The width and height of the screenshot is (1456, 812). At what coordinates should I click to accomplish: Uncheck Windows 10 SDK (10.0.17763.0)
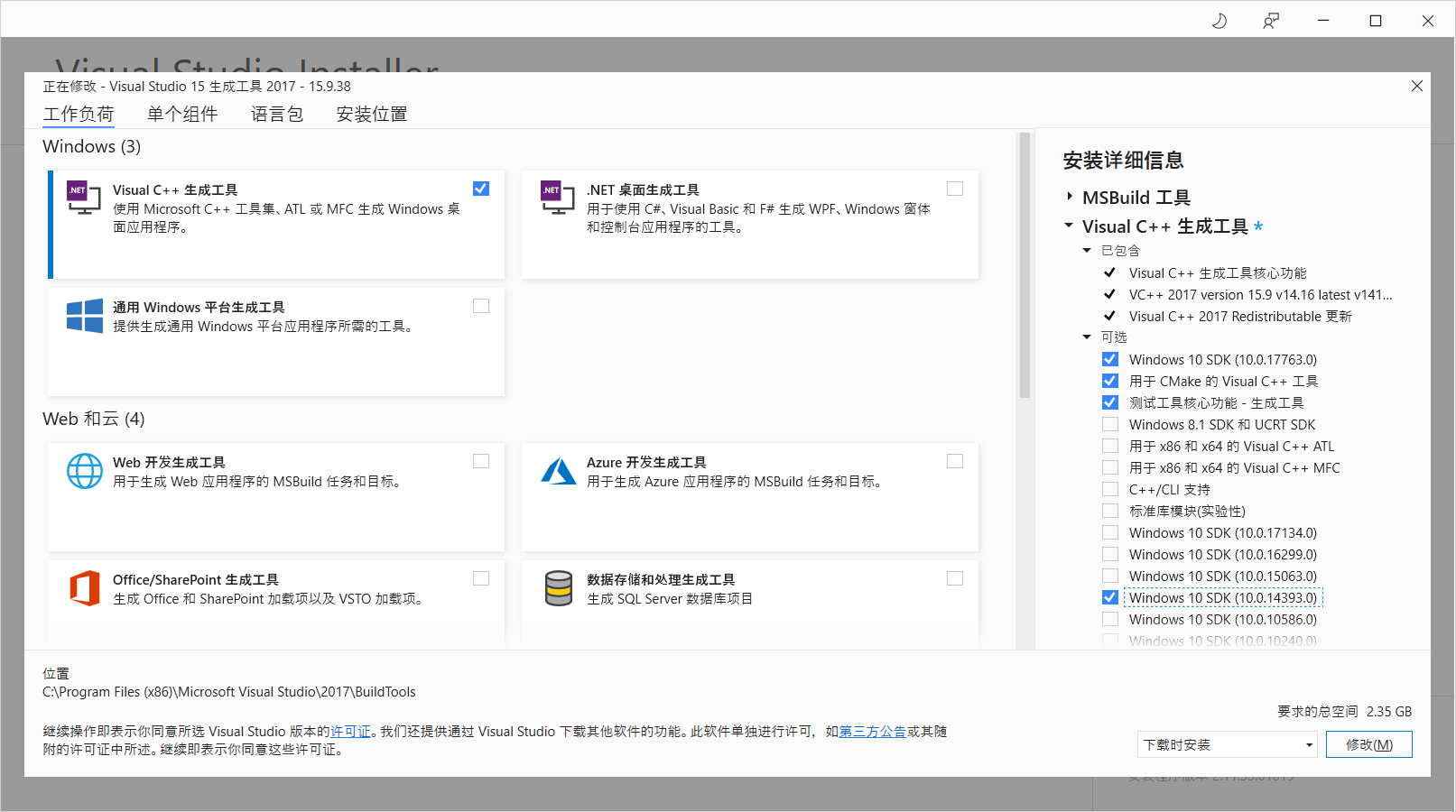(x=1110, y=359)
